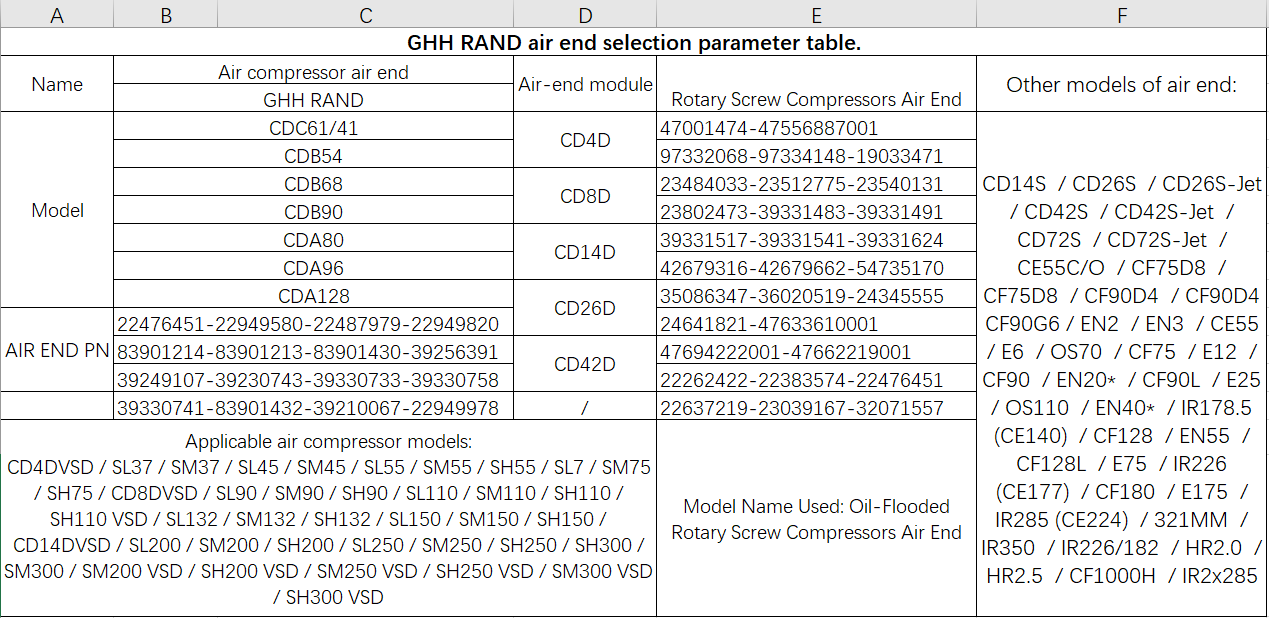Select column E header
Image resolution: width=1269 pixels, height=618 pixels.
click(x=816, y=15)
